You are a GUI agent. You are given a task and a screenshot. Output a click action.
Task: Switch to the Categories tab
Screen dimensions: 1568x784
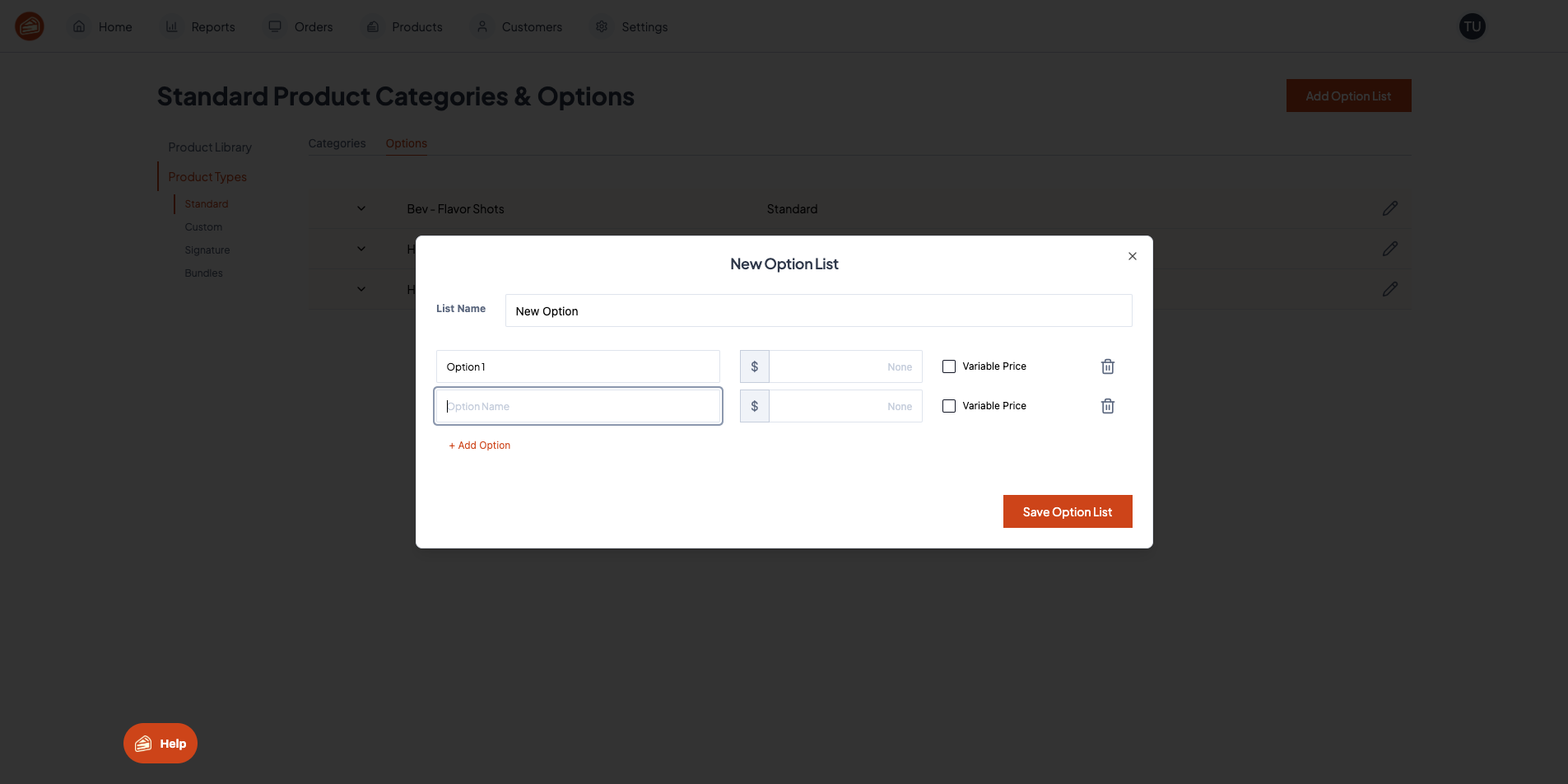point(337,143)
